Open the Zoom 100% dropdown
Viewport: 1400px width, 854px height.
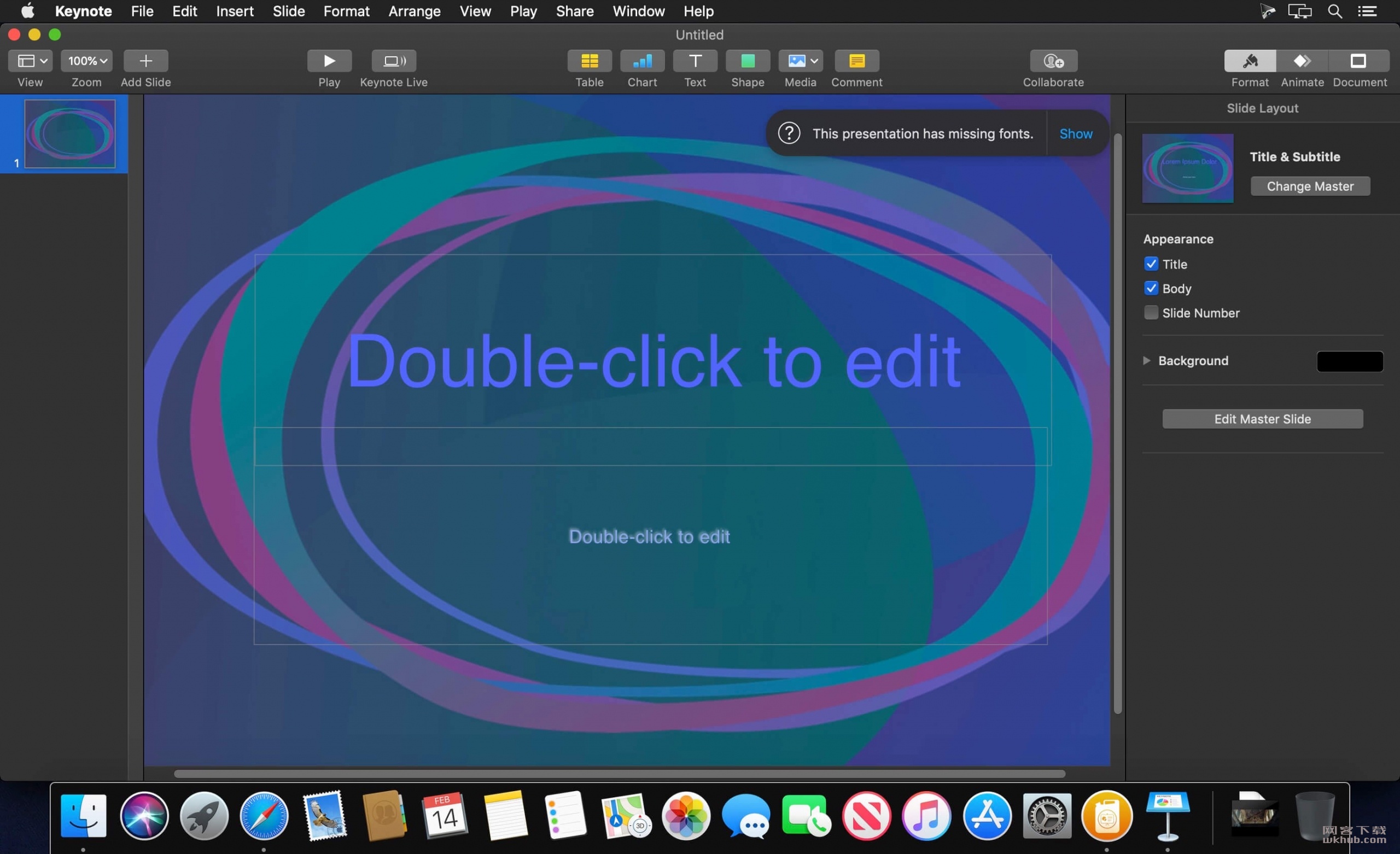pos(86,61)
